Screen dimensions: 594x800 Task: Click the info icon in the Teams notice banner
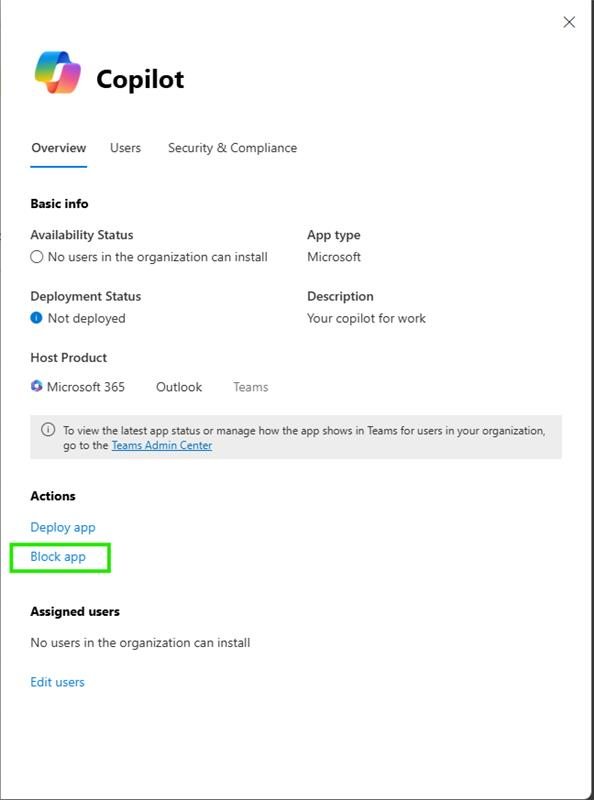pos(48,430)
